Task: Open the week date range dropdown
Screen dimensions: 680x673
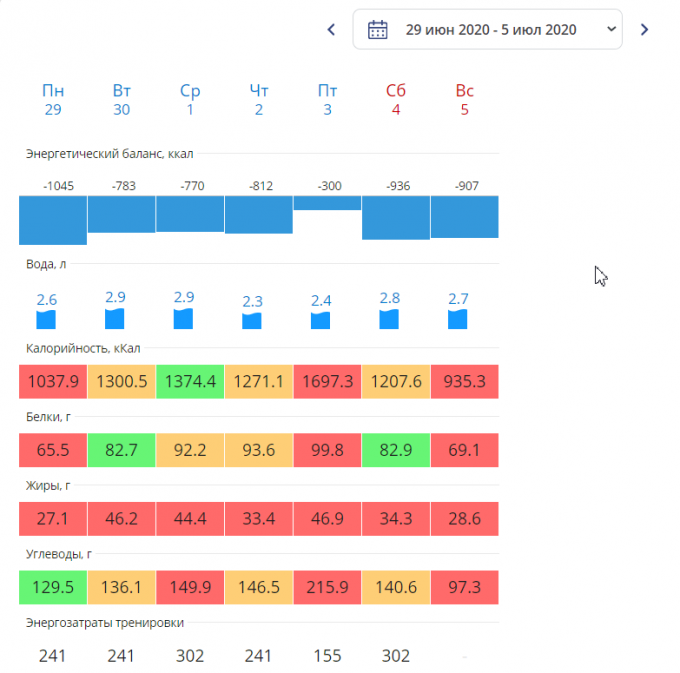Action: point(490,29)
